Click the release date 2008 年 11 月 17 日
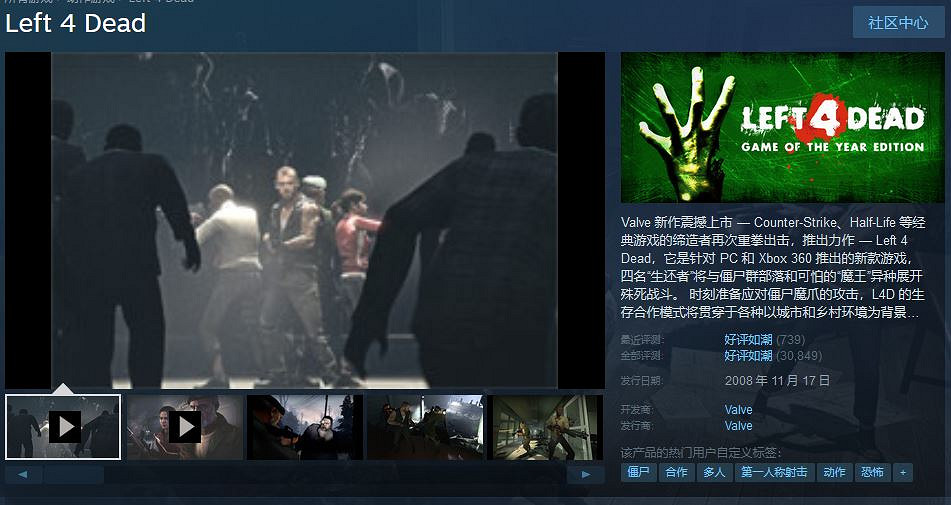This screenshot has width=951, height=505. pos(777,381)
